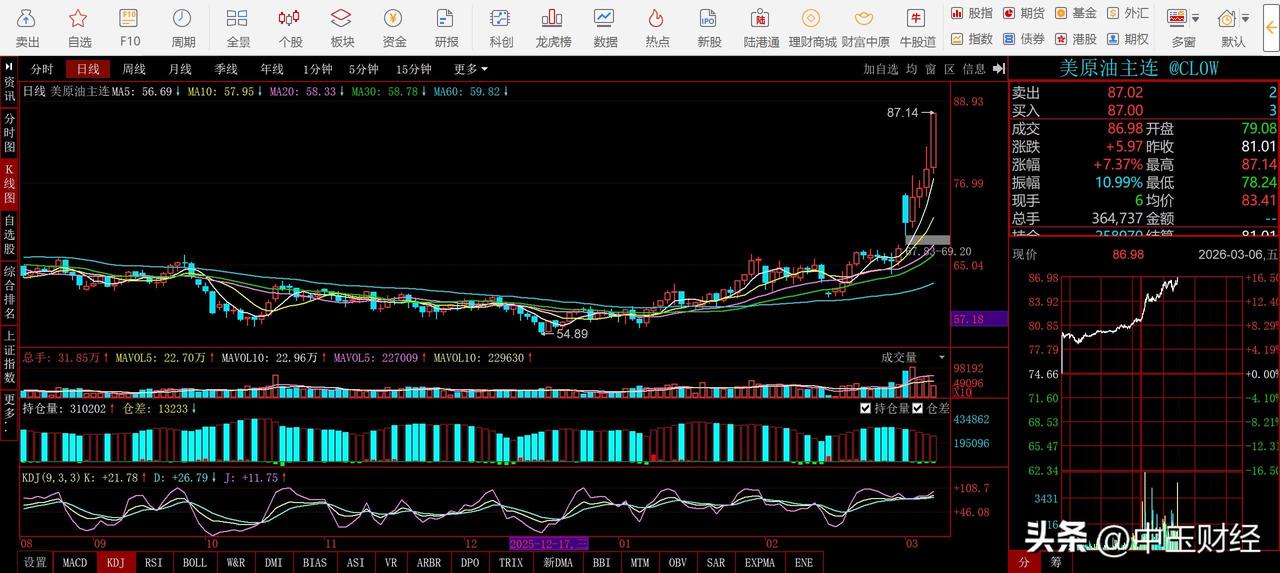Screen dimensions: 1280x573
Task: Toggle the 均 average line option
Action: [912, 69]
